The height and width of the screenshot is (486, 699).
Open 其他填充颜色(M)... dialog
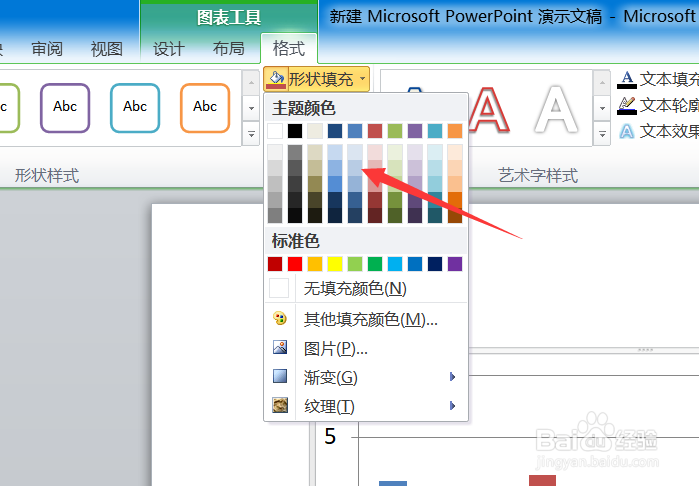366,319
